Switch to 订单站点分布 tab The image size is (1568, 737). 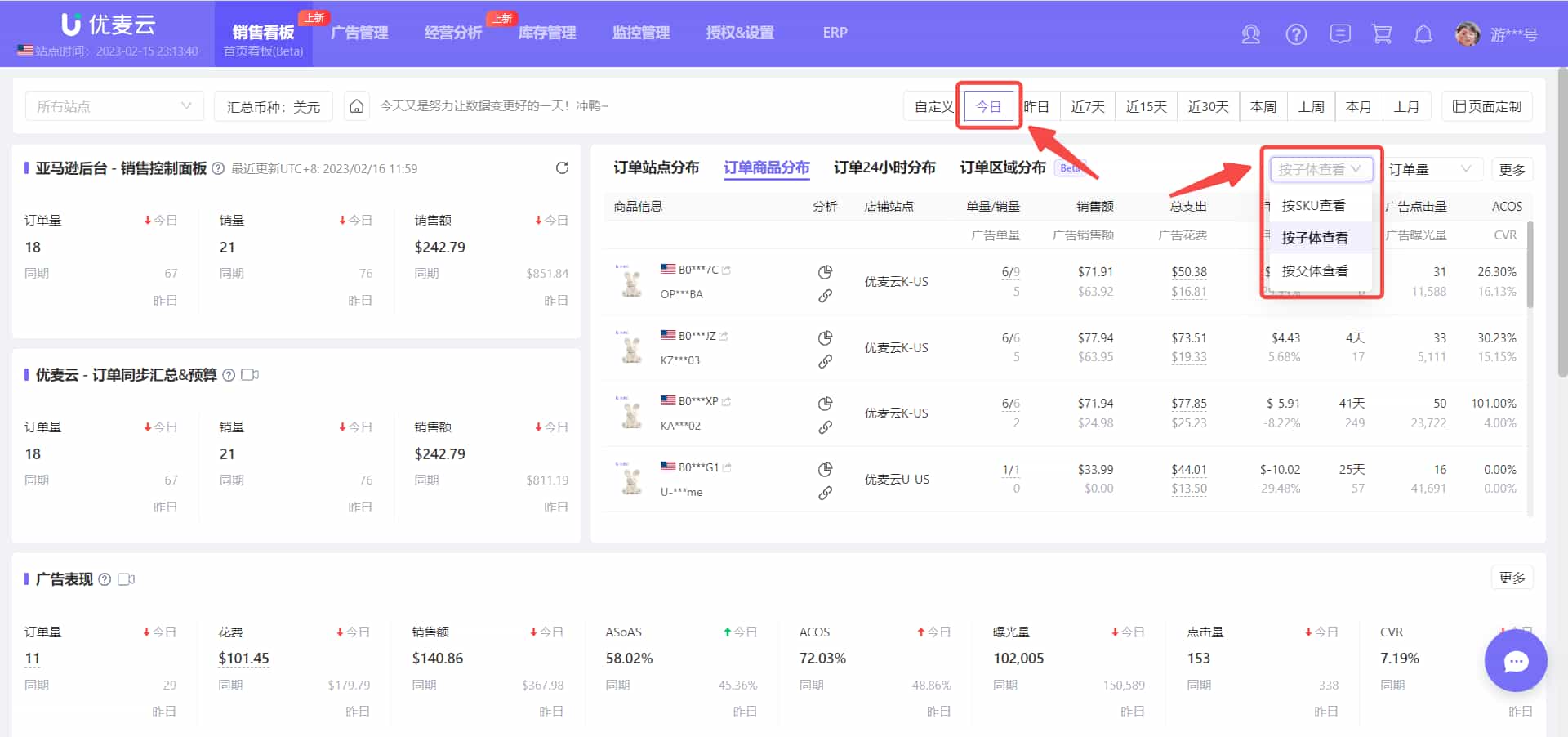[x=656, y=167]
